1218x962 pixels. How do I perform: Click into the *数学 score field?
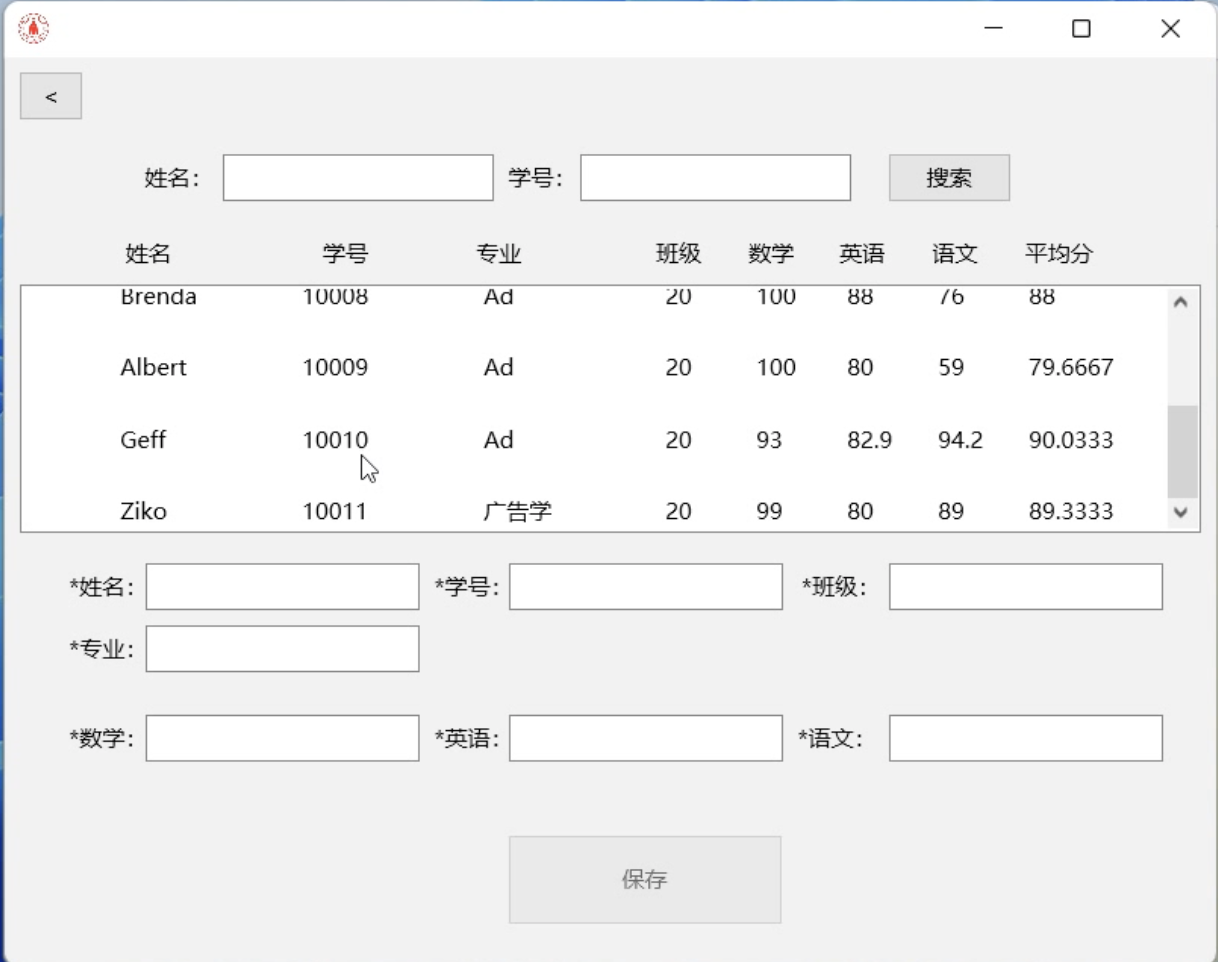click(x=282, y=738)
